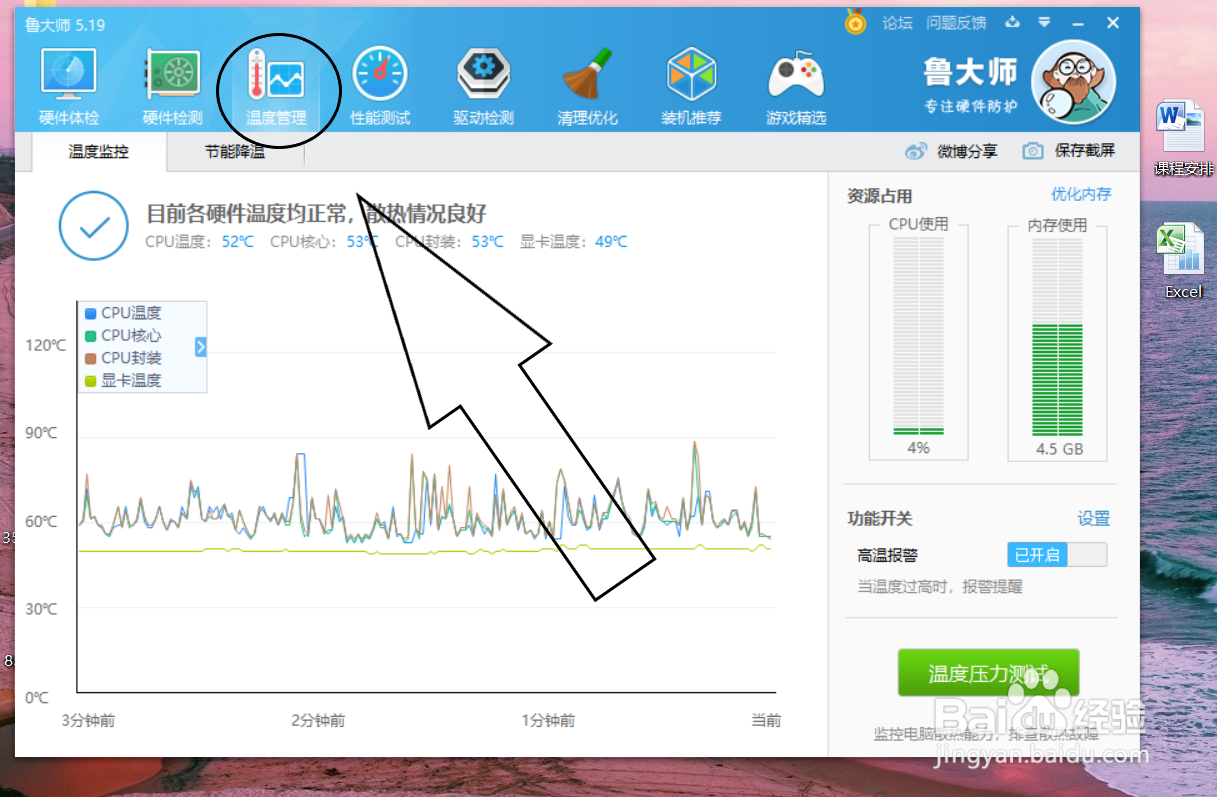Click the 显卡温度 49℃ reading
The image size is (1217, 797).
[573, 241]
